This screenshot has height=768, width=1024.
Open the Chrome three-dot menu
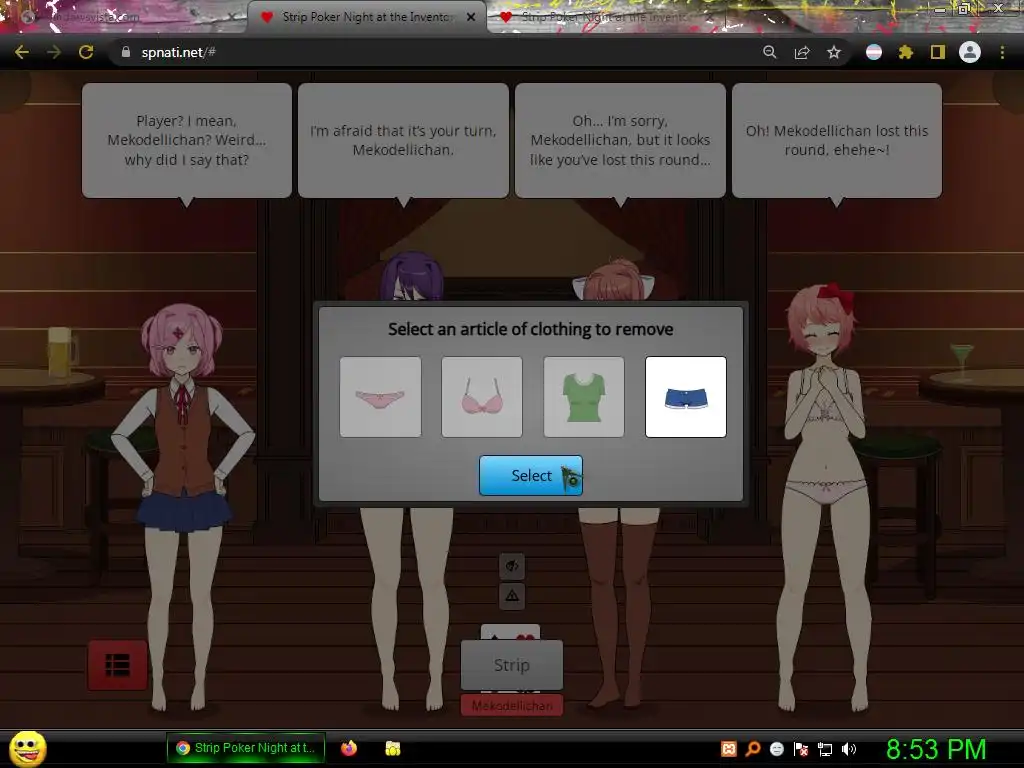(1002, 52)
